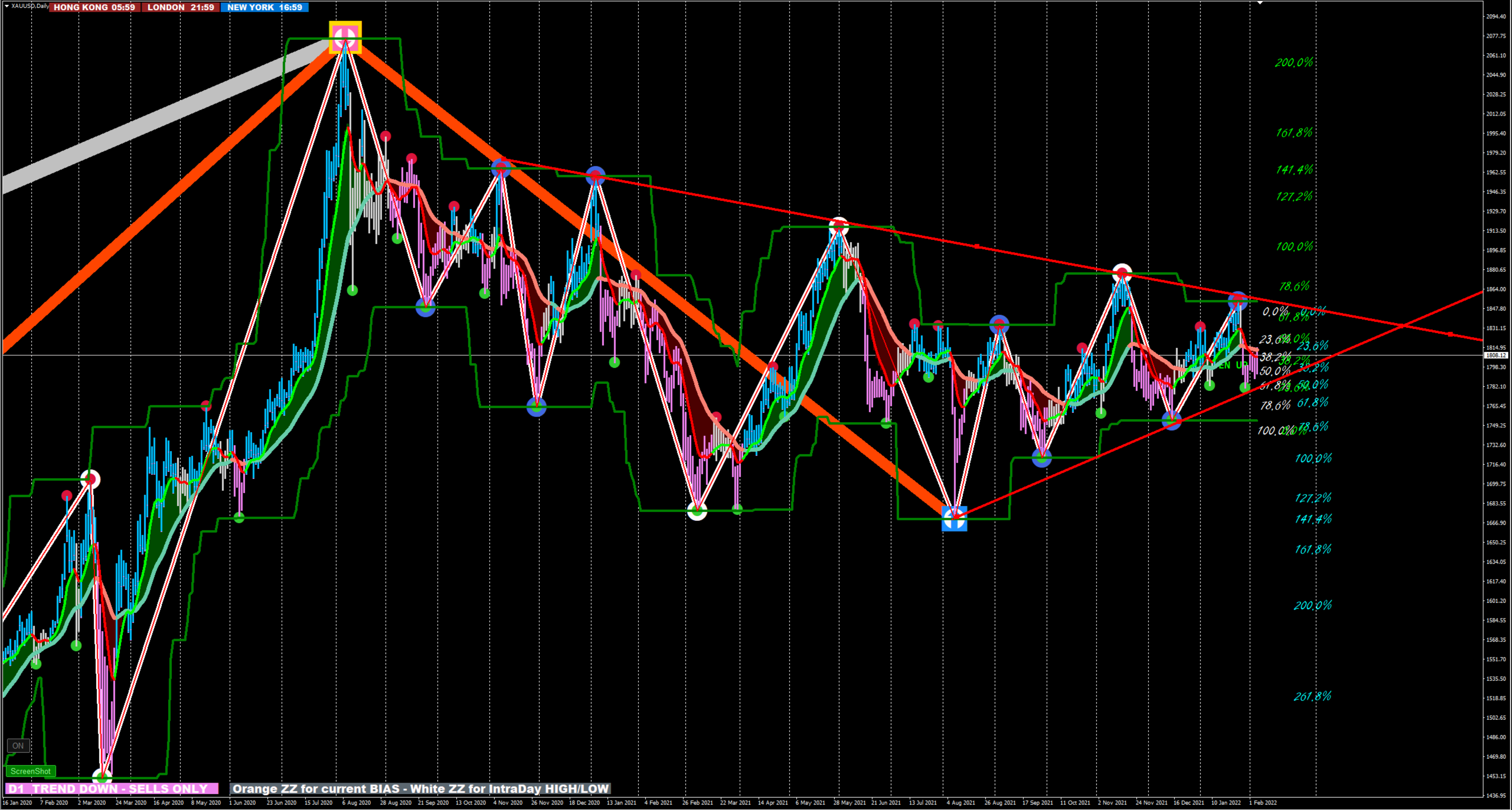Viewport: 1512px width, 810px height.
Task: Click the NEW YORK 16:59 clock label
Action: pyautogui.click(x=264, y=7)
